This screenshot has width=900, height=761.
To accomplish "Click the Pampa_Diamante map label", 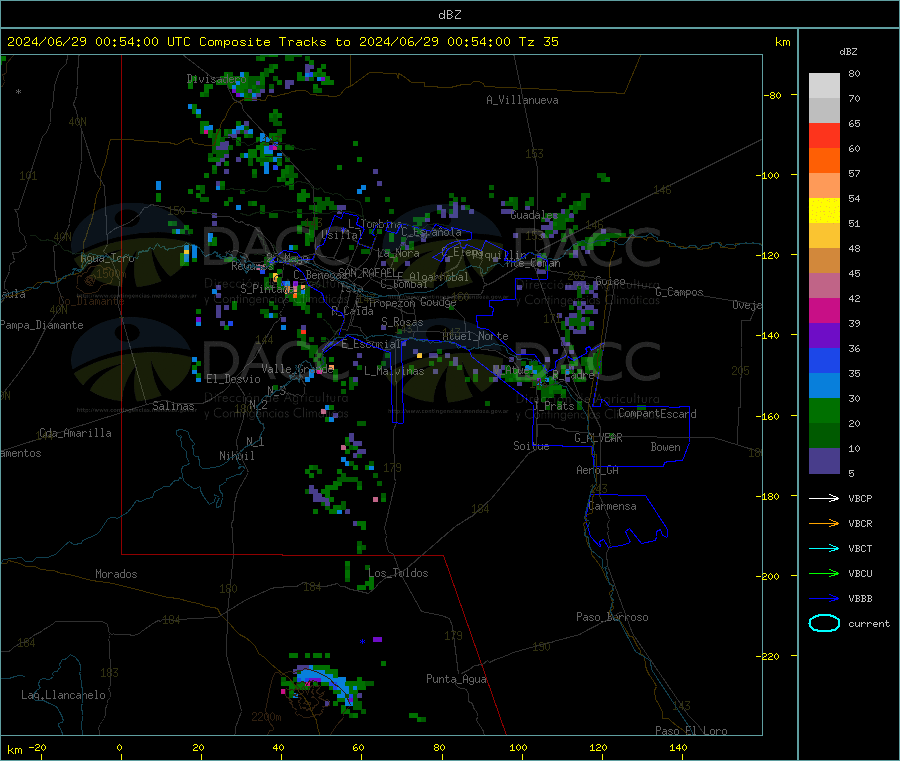I will pos(42,325).
